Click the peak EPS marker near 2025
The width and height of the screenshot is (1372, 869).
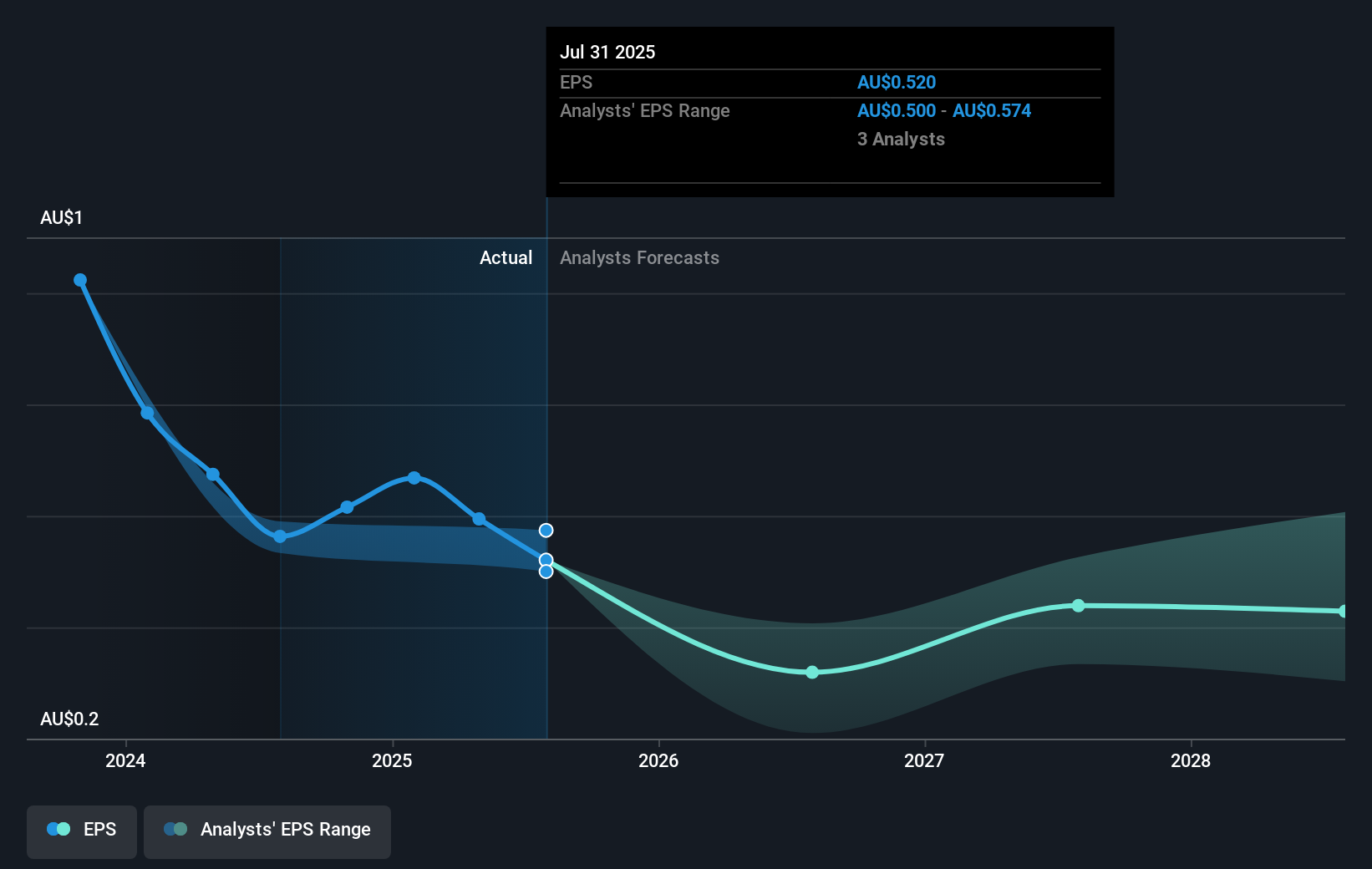(414, 478)
